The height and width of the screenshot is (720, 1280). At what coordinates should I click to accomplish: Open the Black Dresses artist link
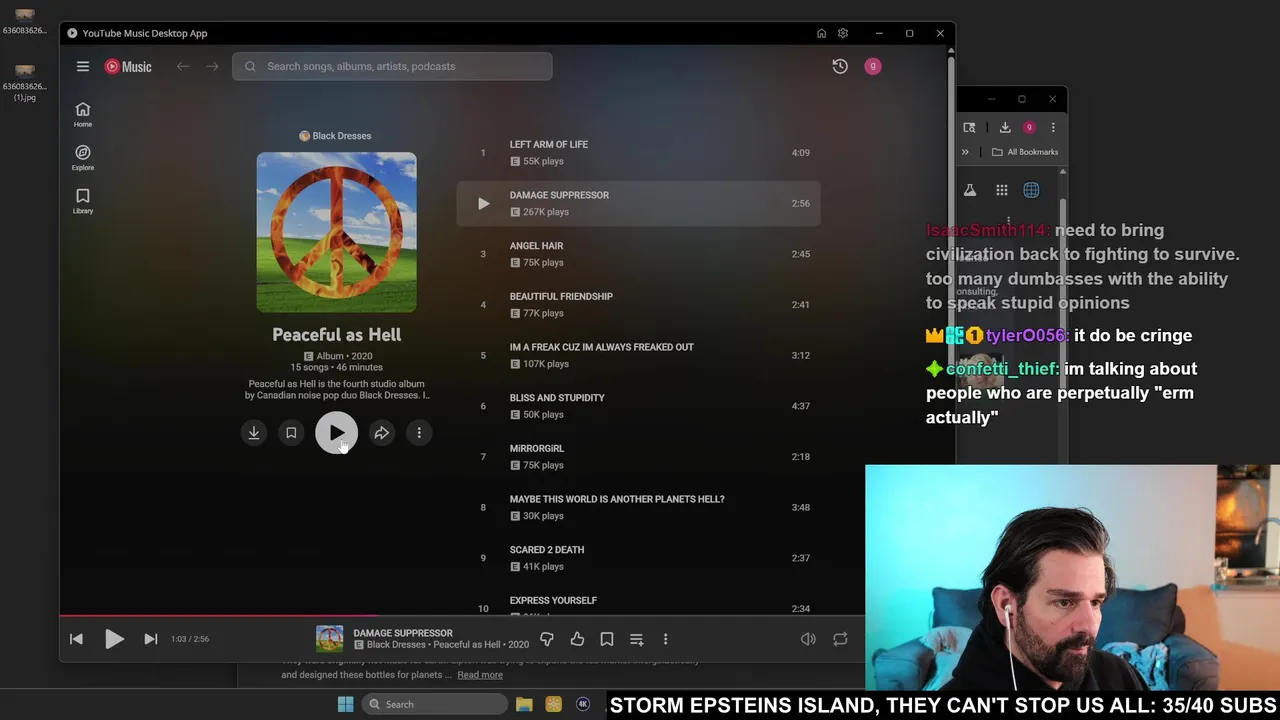pos(336,136)
